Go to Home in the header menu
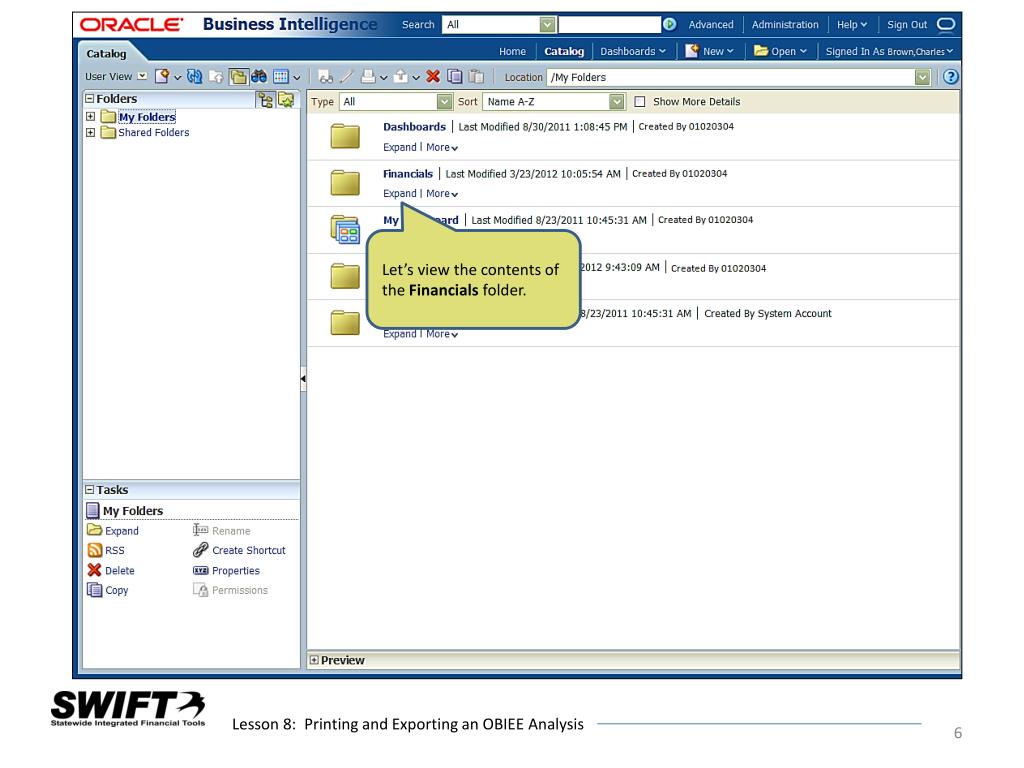The width and height of the screenshot is (1024, 768). click(x=512, y=51)
